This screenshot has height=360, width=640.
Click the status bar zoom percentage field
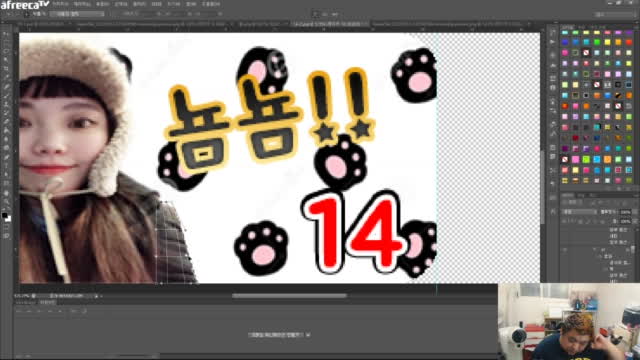22,296
